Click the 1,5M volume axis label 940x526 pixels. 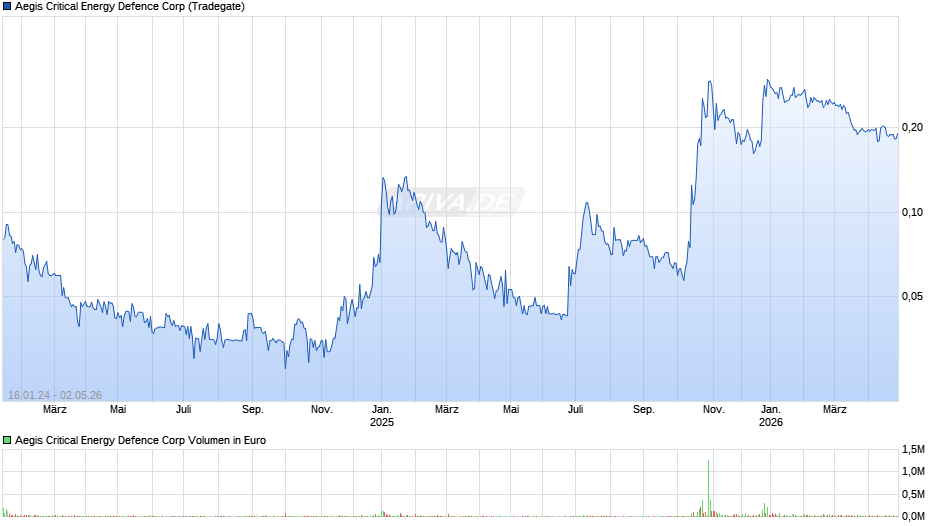(913, 449)
